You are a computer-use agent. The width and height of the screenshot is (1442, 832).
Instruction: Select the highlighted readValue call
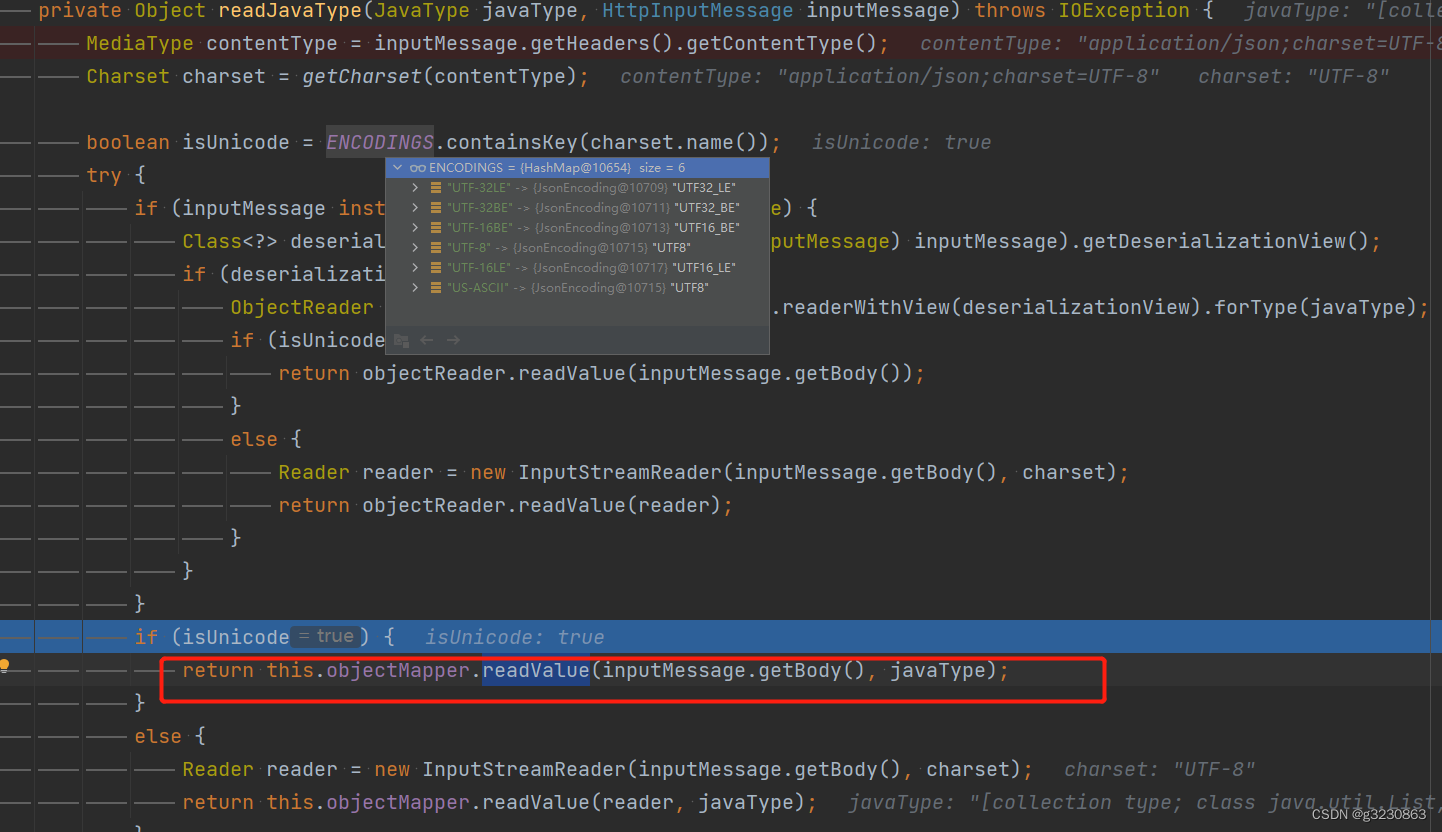536,670
